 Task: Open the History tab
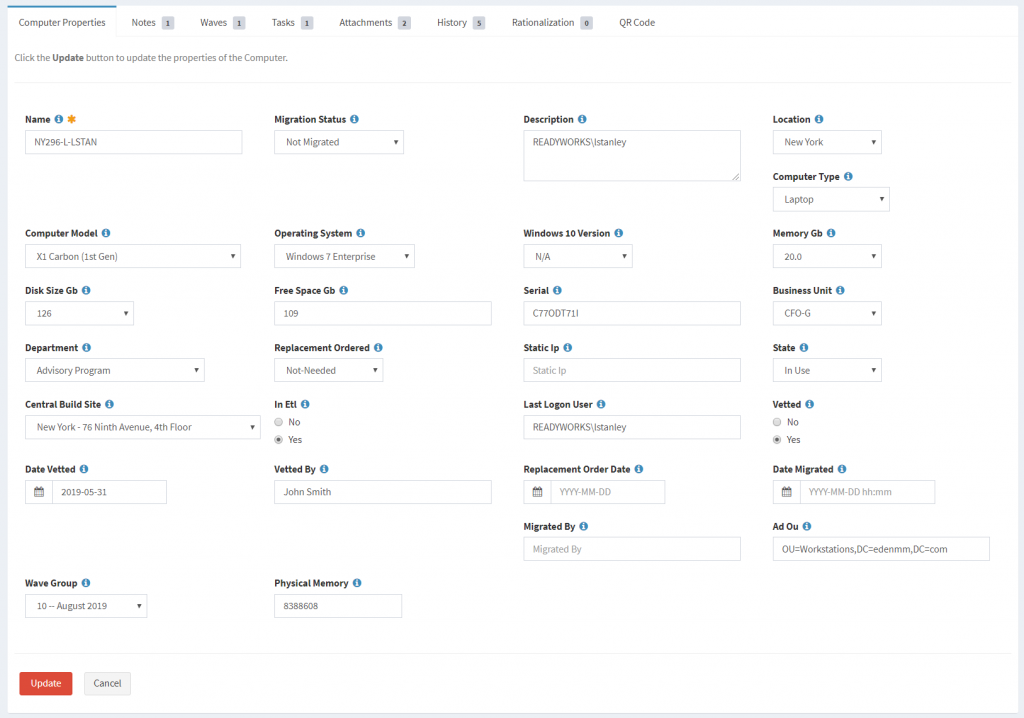453,22
